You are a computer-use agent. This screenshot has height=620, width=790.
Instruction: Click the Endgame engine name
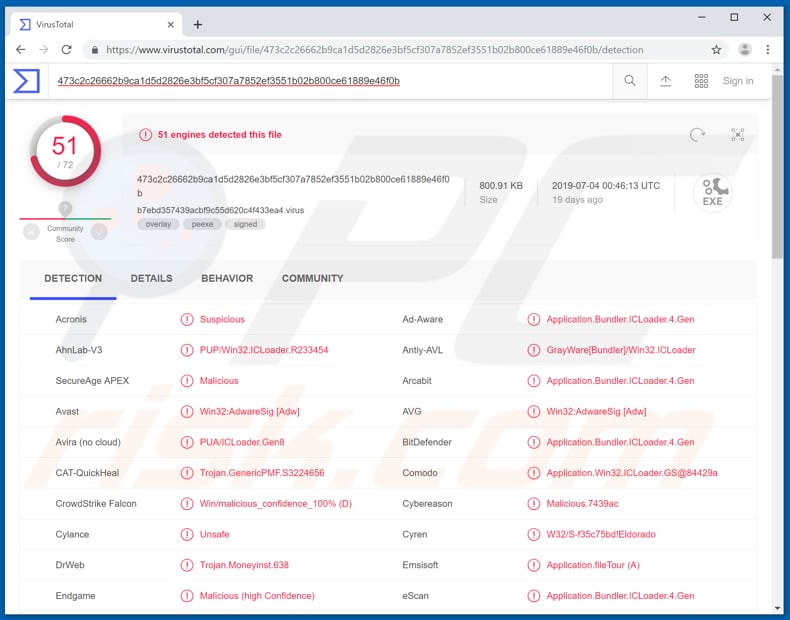pos(75,596)
